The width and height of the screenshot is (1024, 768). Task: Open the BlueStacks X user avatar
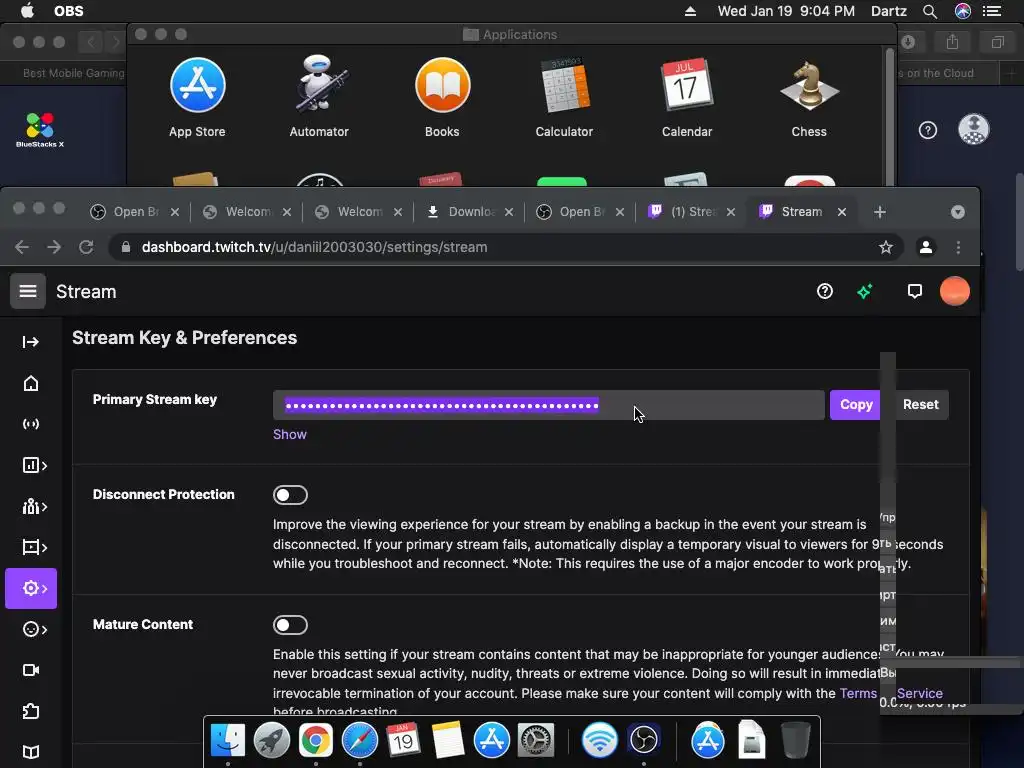(973, 129)
